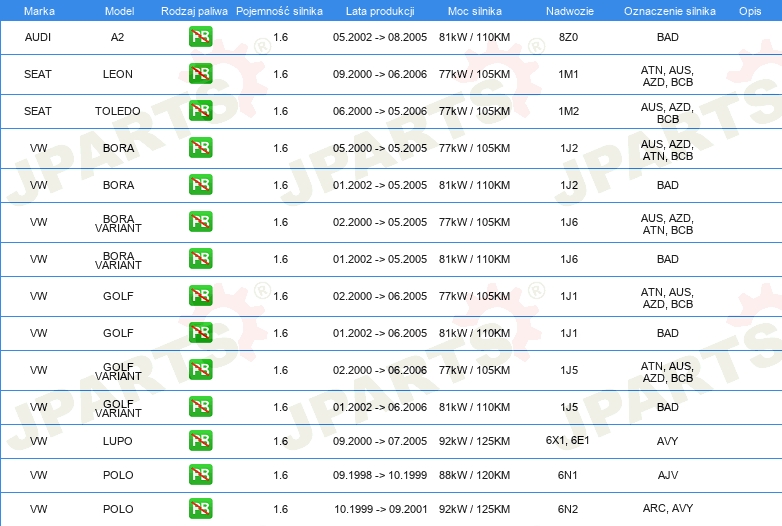782x526 pixels.
Task: Click the fuel icon for GOLF VARIANT 81kW
Action: pos(200,407)
